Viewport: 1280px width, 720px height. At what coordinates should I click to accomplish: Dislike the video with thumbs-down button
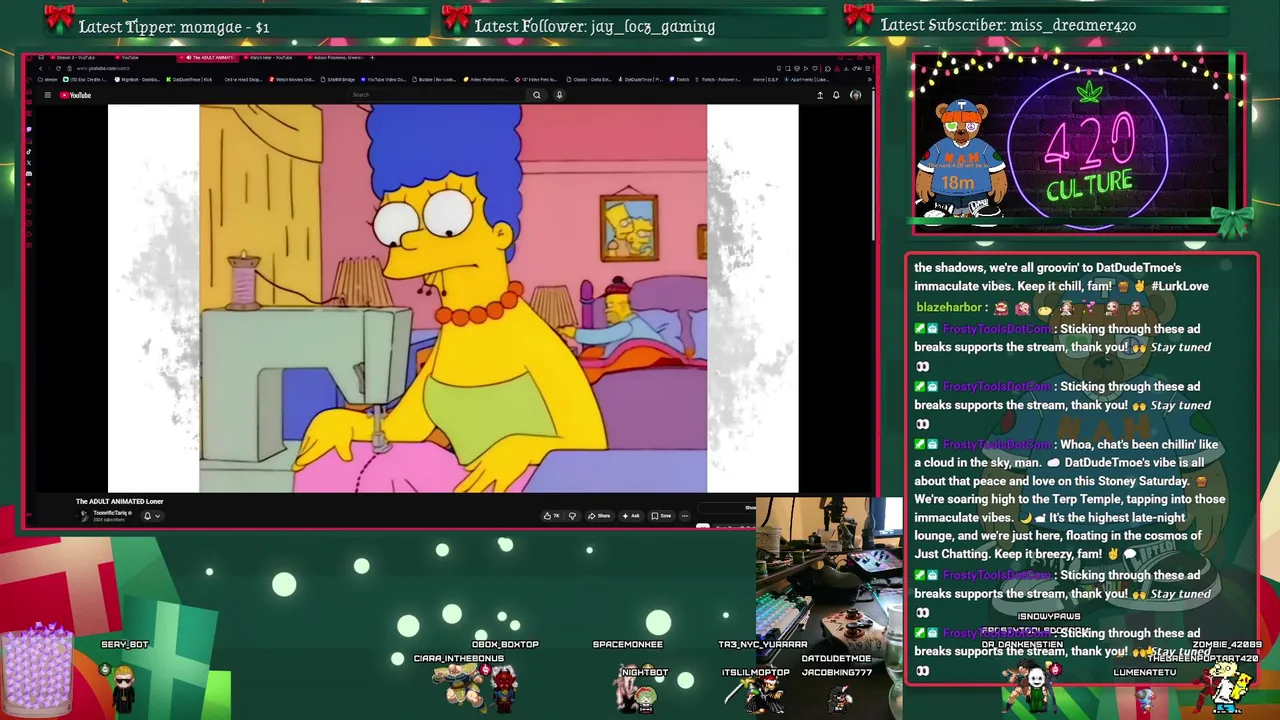pyautogui.click(x=572, y=516)
